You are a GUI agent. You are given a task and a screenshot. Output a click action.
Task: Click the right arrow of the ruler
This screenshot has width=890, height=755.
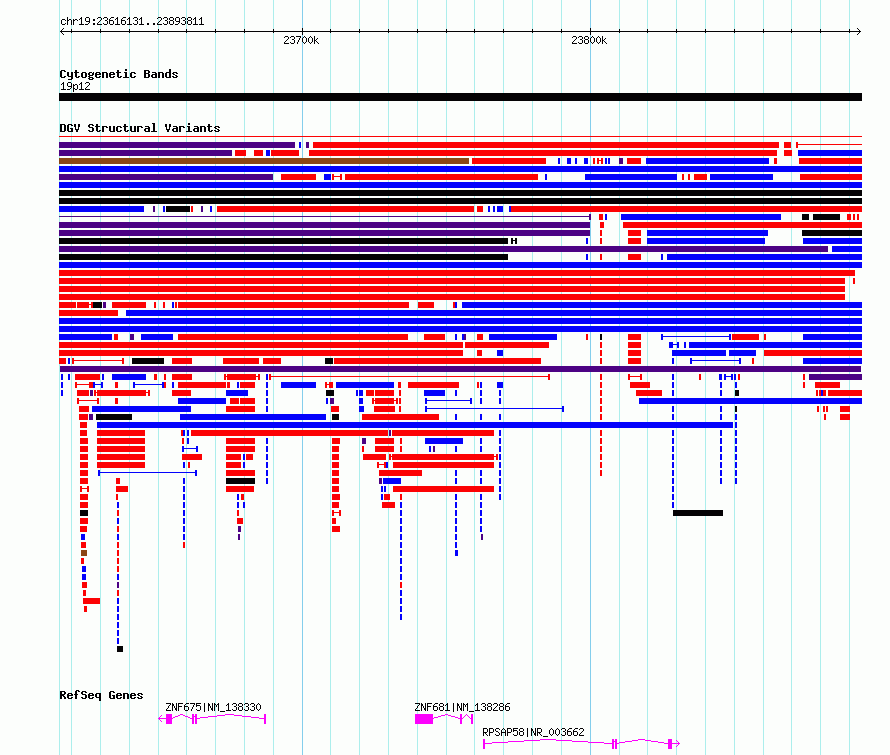[x=858, y=32]
